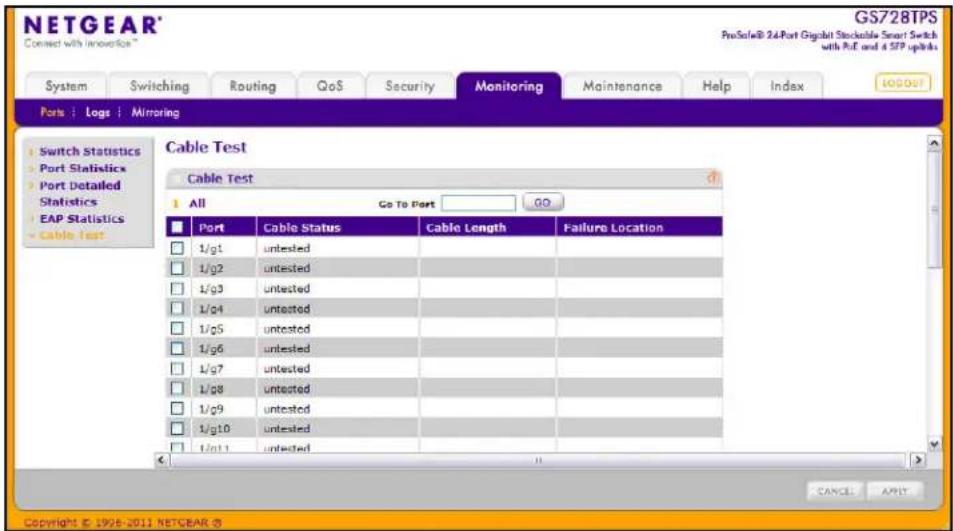
Task: Select the Logs submenu link
Action: [98, 112]
